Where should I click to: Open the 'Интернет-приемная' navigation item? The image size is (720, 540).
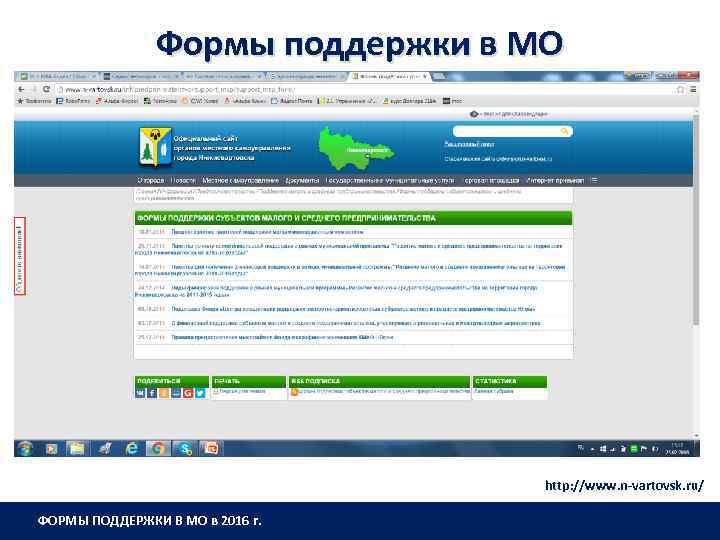tap(555, 180)
